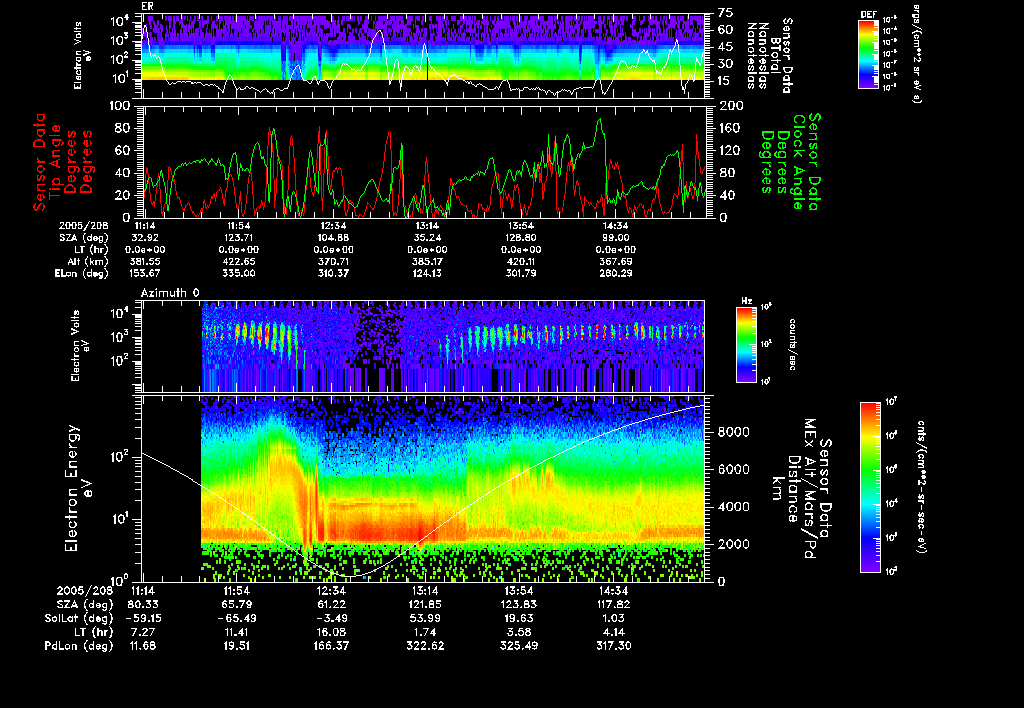Click the 'PdLon (deg)' row label
This screenshot has width=1024, height=708.
click(78, 646)
